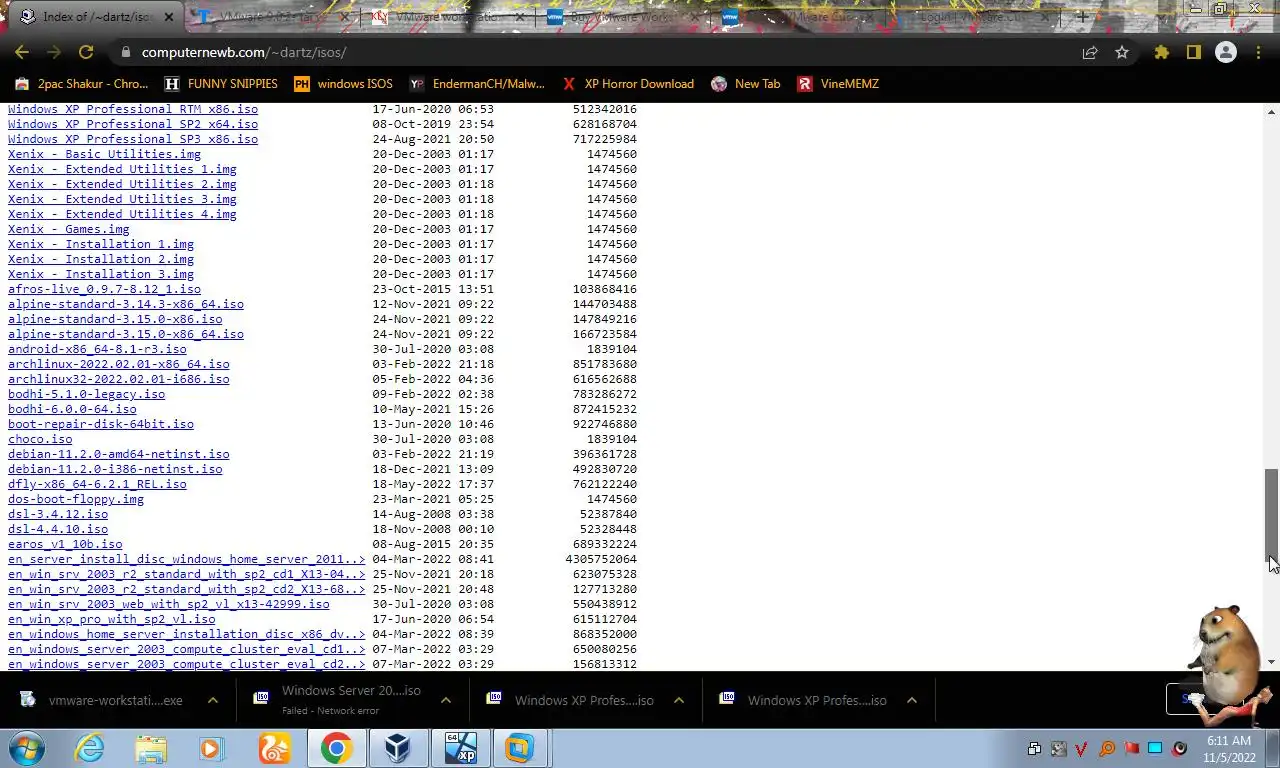Click the red flag tray icon
Viewport: 1280px width, 768px height.
[1131, 748]
